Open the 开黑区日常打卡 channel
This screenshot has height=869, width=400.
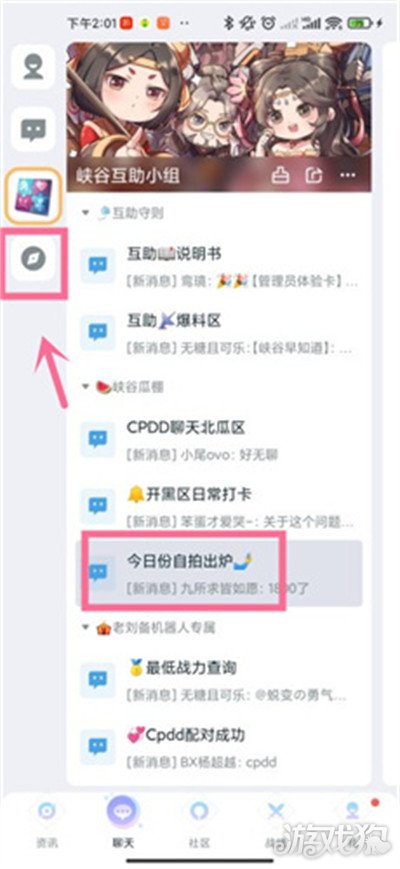pyautogui.click(x=219, y=507)
